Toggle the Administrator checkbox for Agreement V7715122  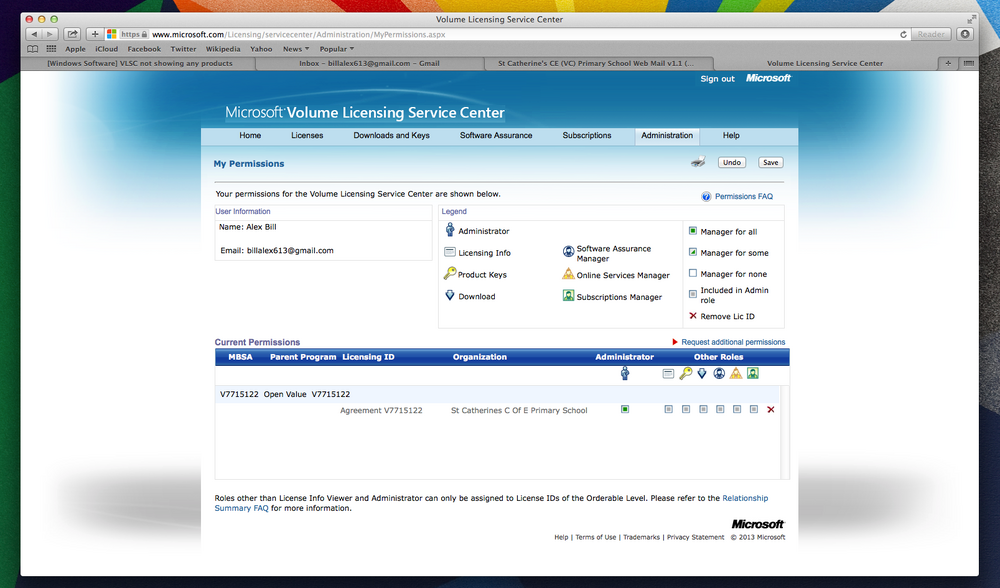pos(625,409)
